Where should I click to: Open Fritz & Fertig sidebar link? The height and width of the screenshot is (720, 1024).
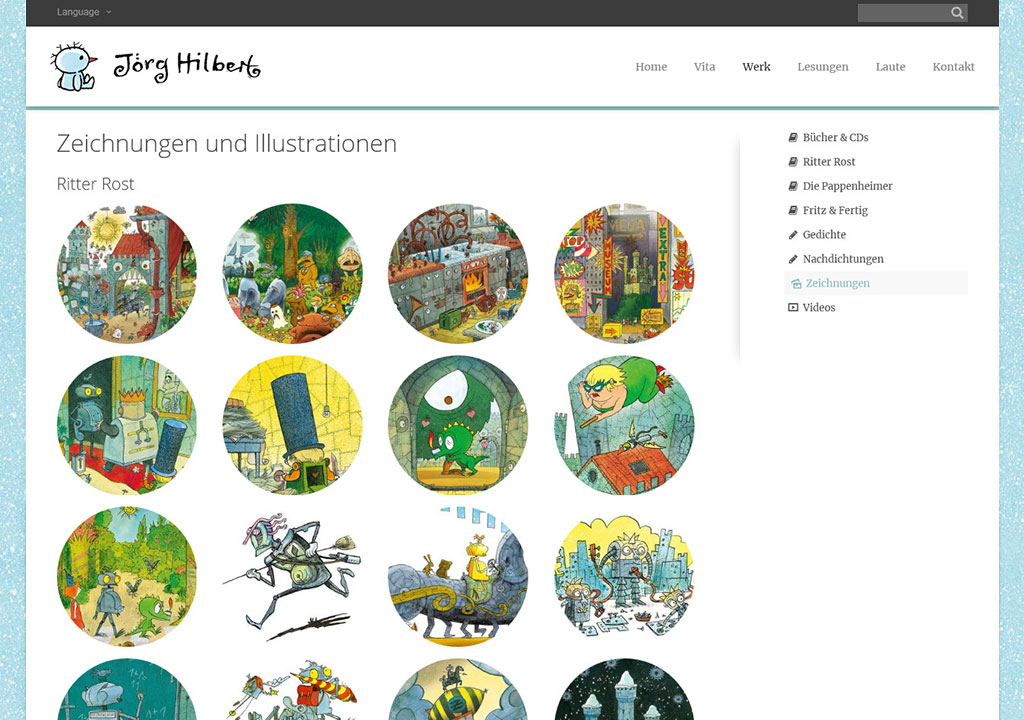[835, 210]
